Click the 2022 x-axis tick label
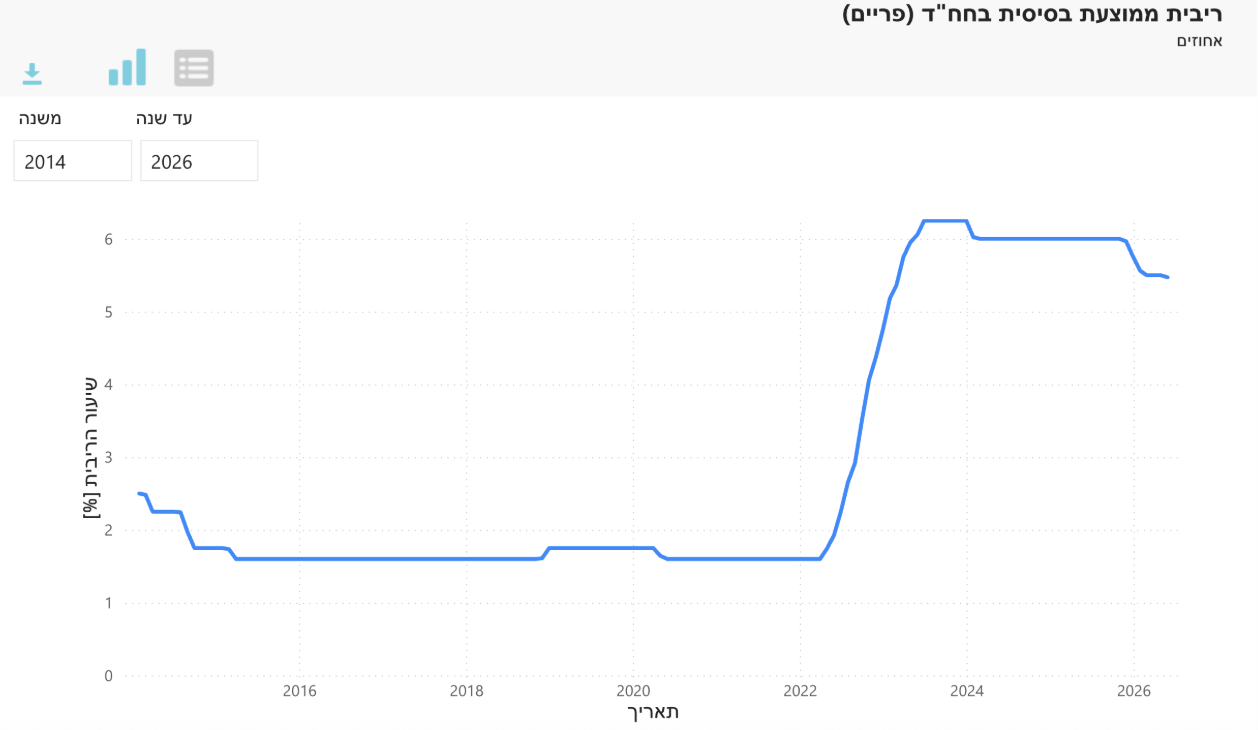Screen dimensions: 1258x730 [800, 691]
